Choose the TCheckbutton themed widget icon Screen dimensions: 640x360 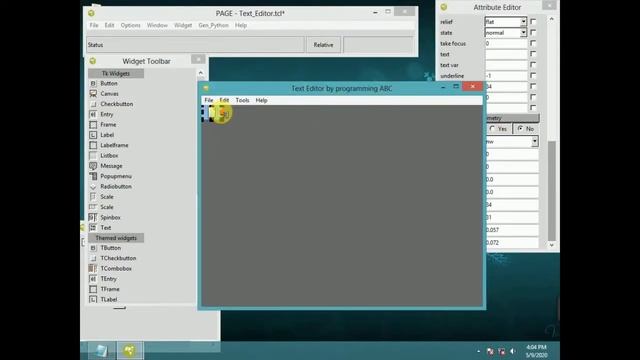[x=93, y=258]
